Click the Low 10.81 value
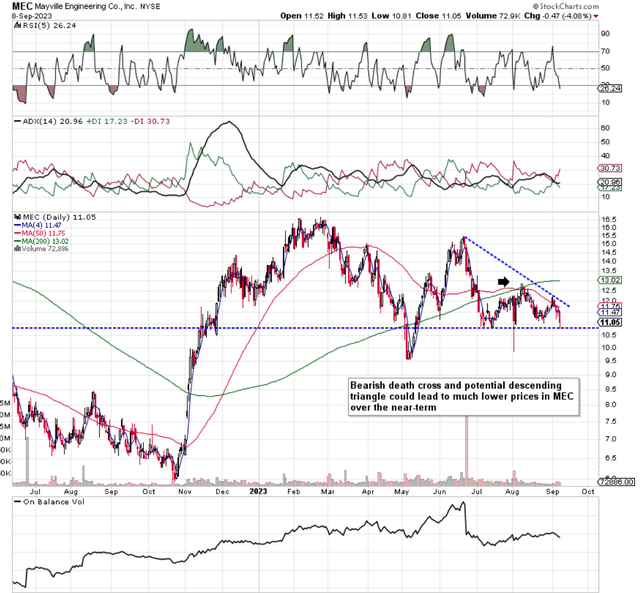Image resolution: width=640 pixels, height=593 pixels. point(392,16)
